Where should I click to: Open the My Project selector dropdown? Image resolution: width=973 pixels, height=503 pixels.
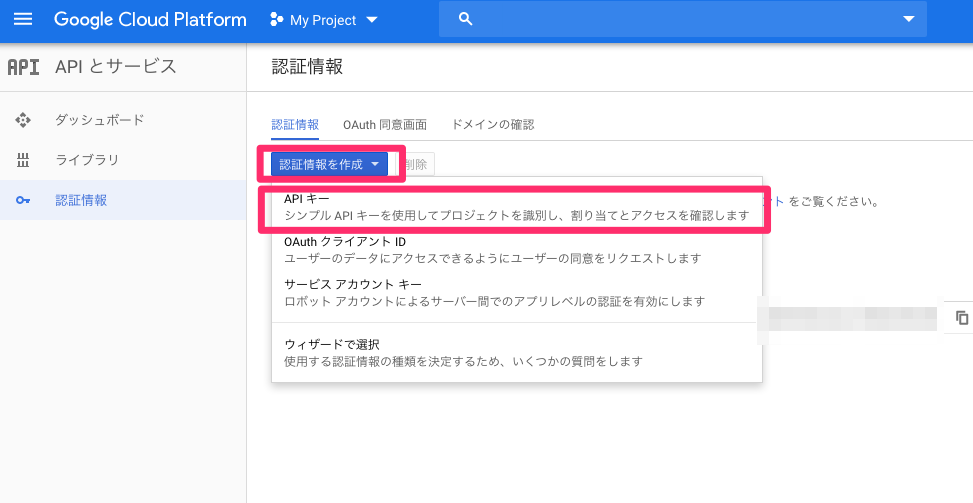pos(324,20)
